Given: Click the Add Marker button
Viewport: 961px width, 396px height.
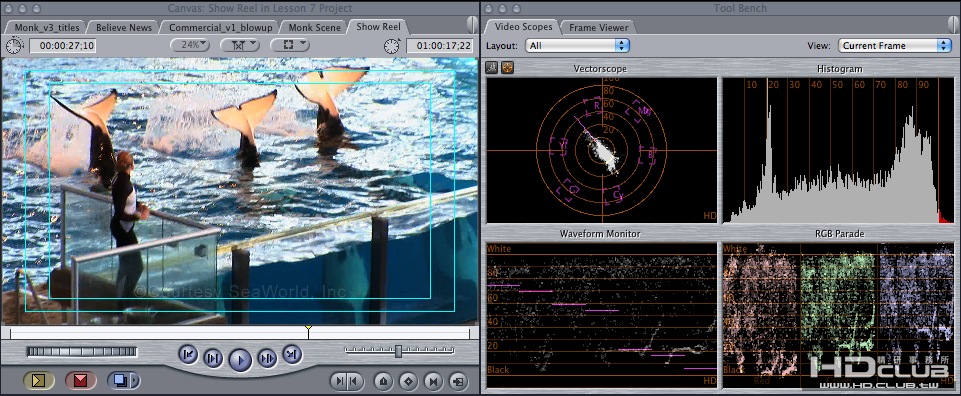Looking at the screenshot, I should click(x=384, y=381).
